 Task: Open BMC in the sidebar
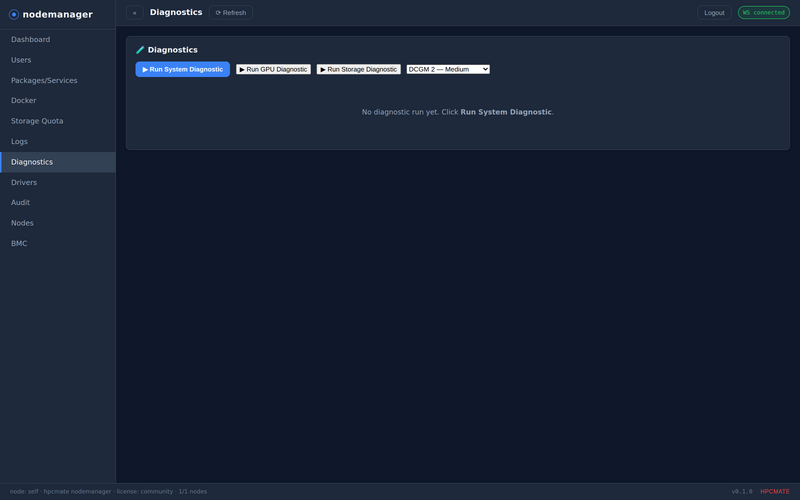click(58, 243)
